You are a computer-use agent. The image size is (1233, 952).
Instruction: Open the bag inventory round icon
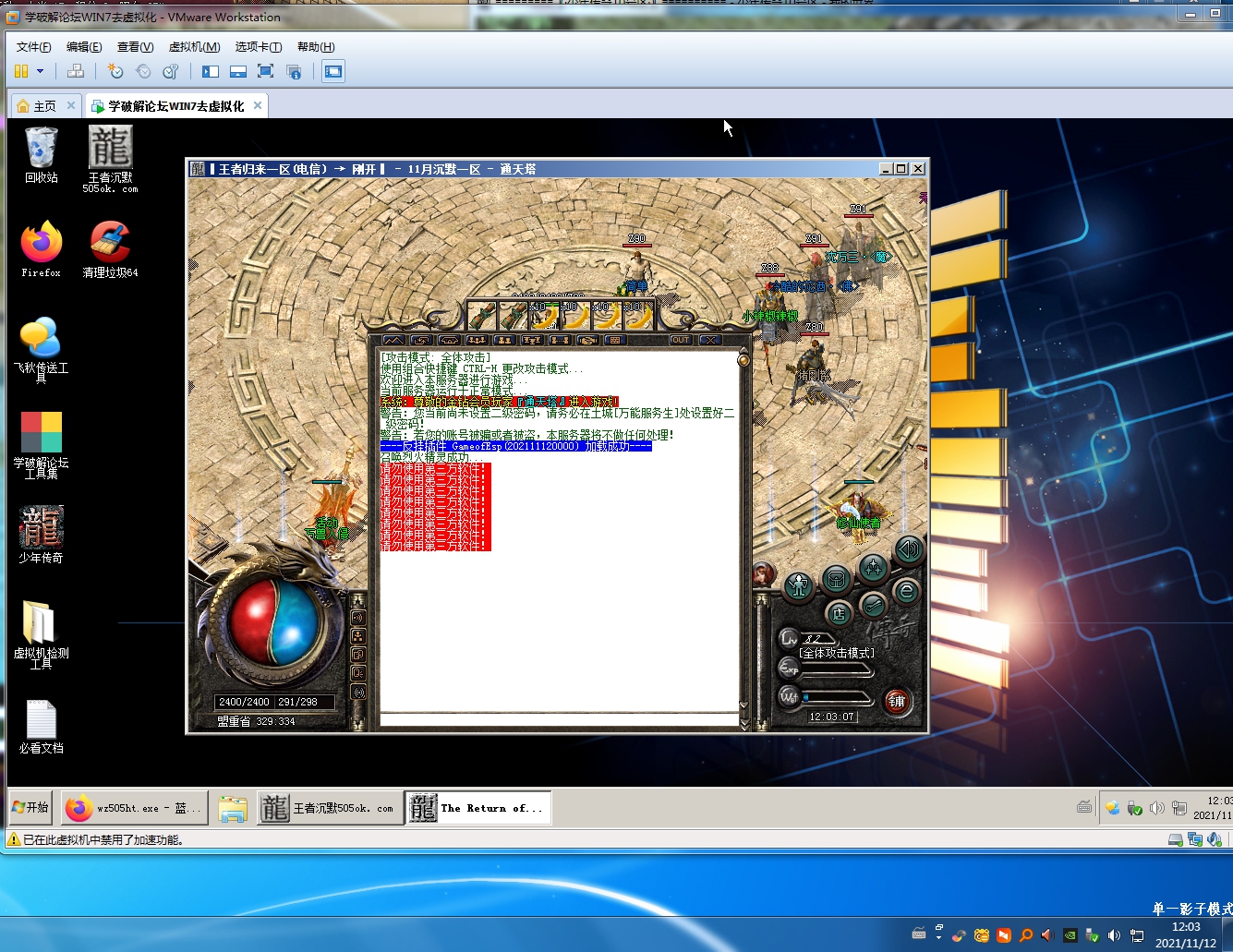coord(836,579)
